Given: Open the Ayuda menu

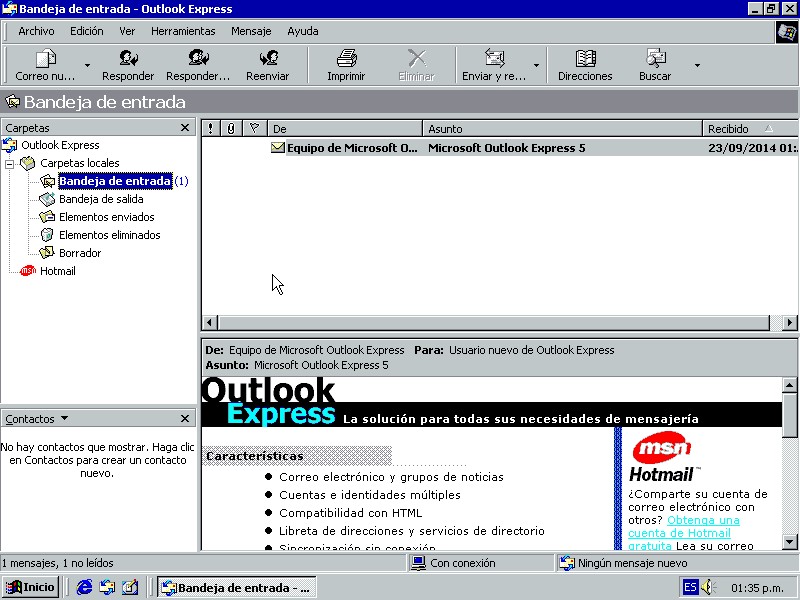Looking at the screenshot, I should (303, 31).
